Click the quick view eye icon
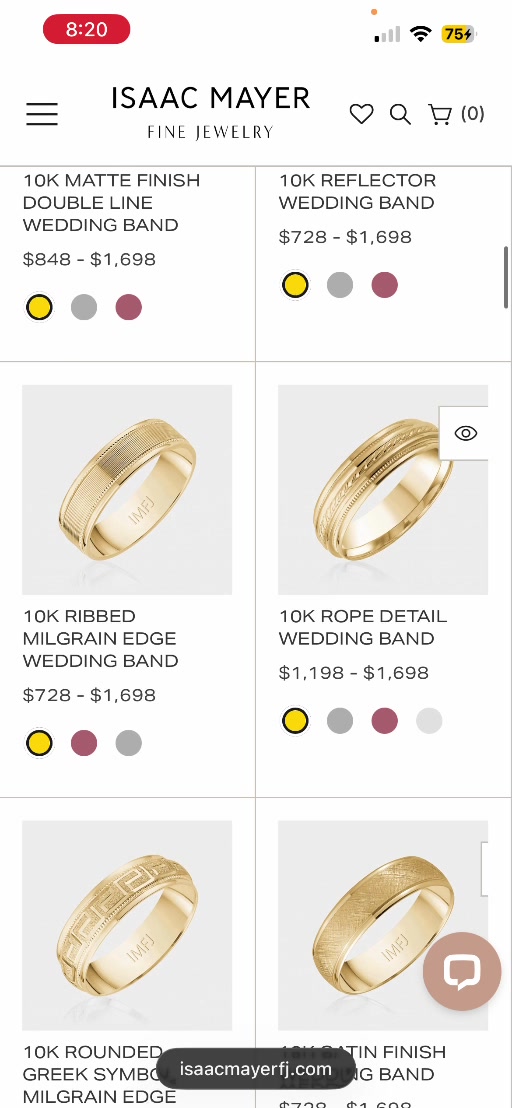The height and width of the screenshot is (1108, 512). pyautogui.click(x=465, y=433)
